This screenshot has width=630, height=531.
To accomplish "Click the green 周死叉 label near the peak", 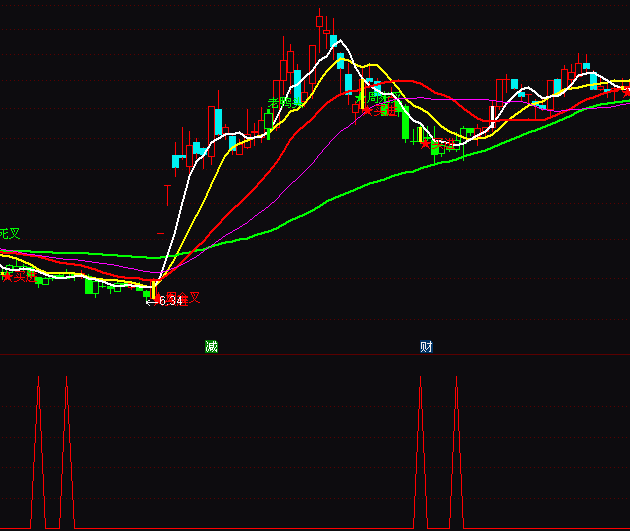I will point(382,98).
